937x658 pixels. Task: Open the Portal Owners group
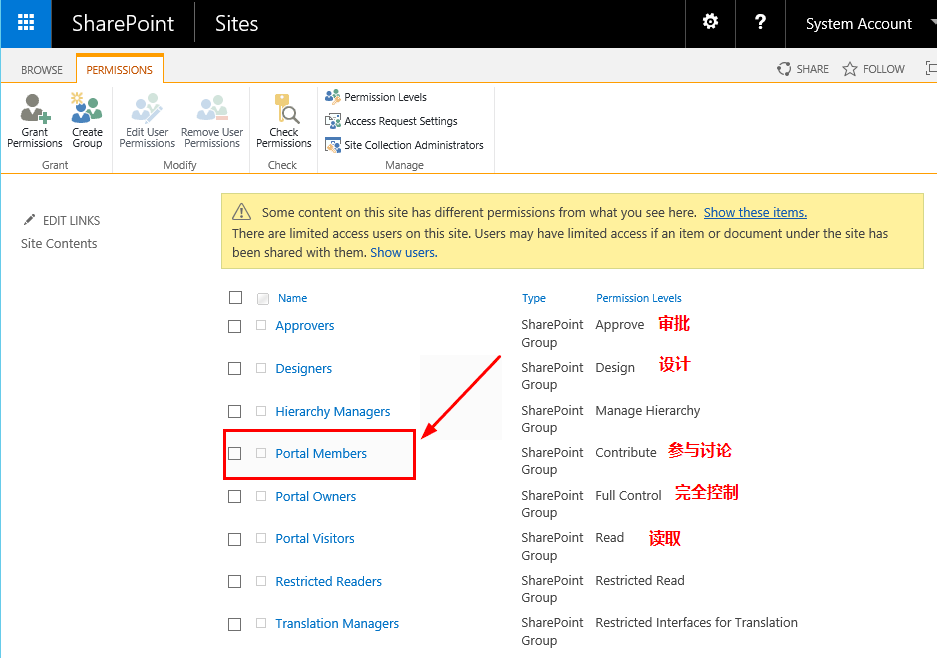pyautogui.click(x=316, y=497)
